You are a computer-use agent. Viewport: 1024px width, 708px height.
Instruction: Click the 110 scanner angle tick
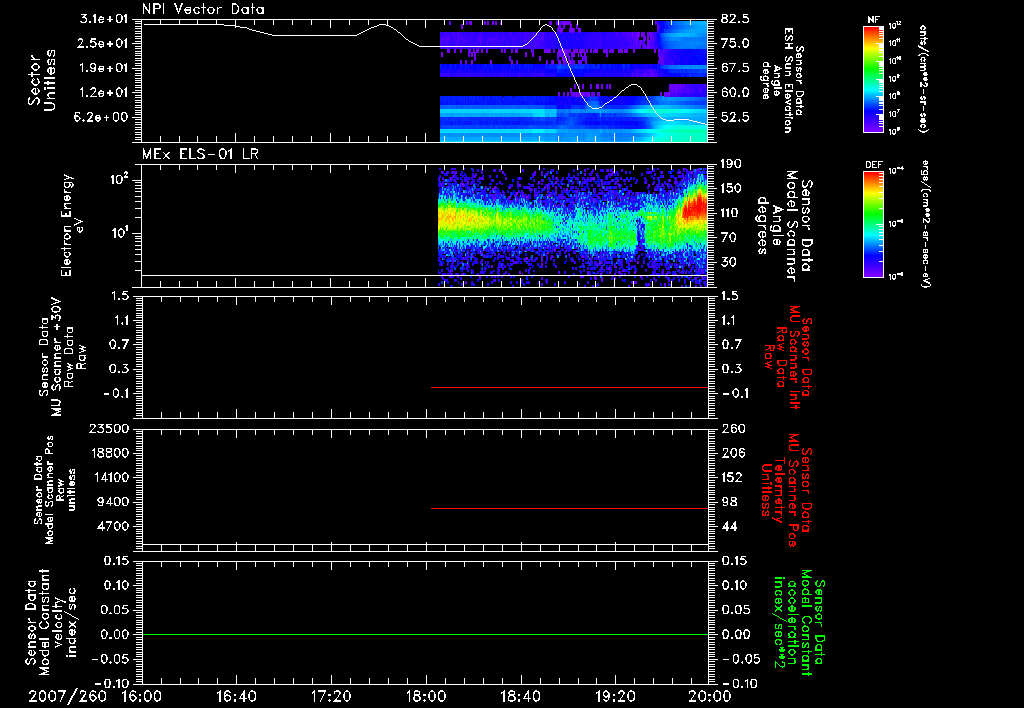tap(732, 213)
